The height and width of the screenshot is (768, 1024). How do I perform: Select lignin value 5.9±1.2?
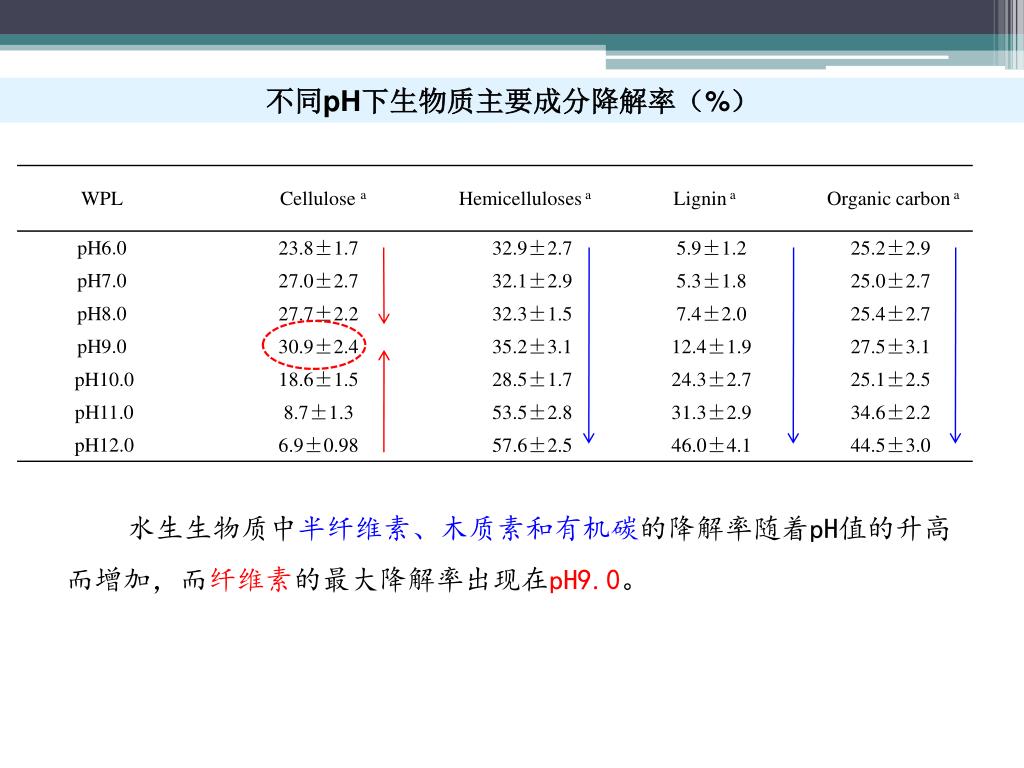pos(711,248)
